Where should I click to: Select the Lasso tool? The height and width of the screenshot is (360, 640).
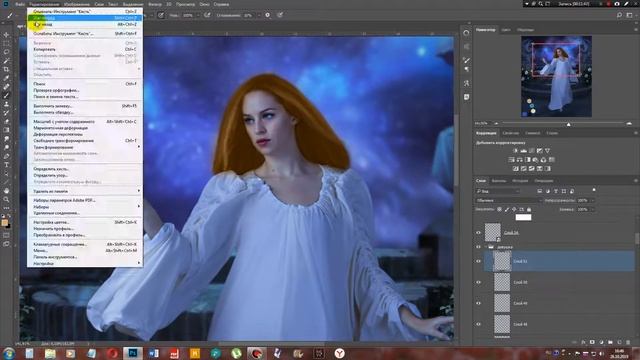pyautogui.click(x=7, y=52)
